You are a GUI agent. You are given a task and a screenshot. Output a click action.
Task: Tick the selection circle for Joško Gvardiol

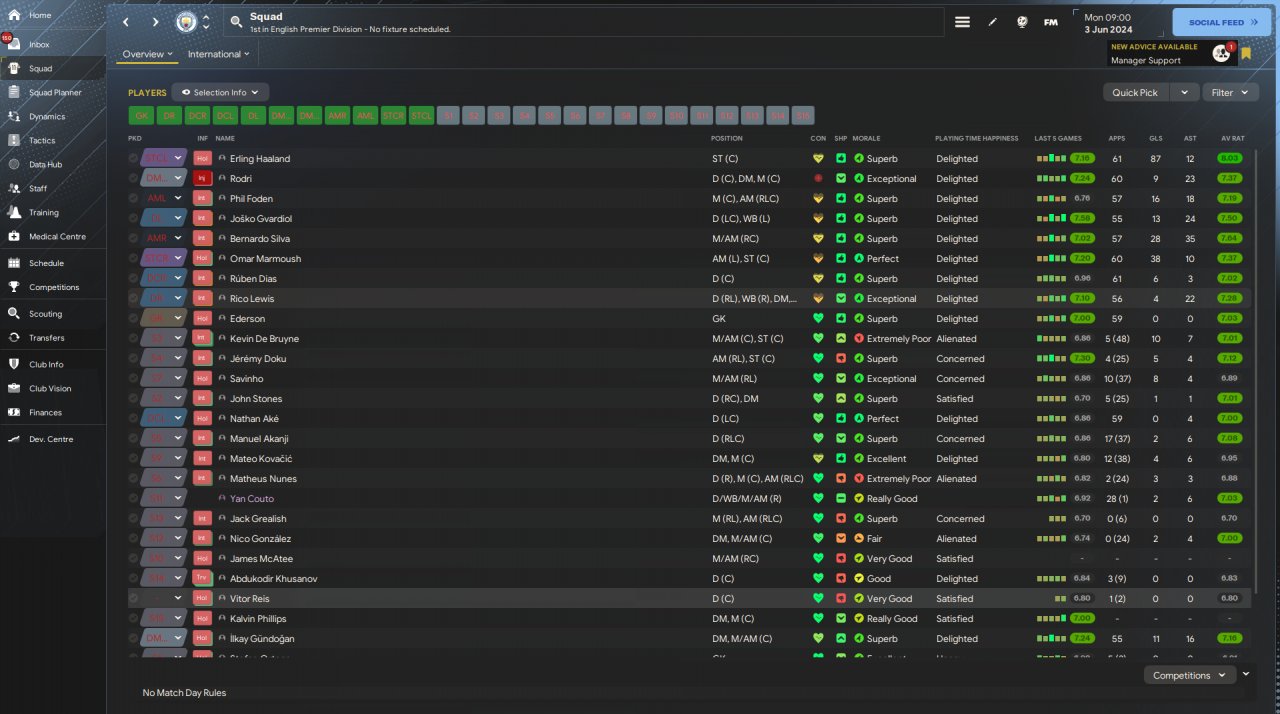(133, 218)
